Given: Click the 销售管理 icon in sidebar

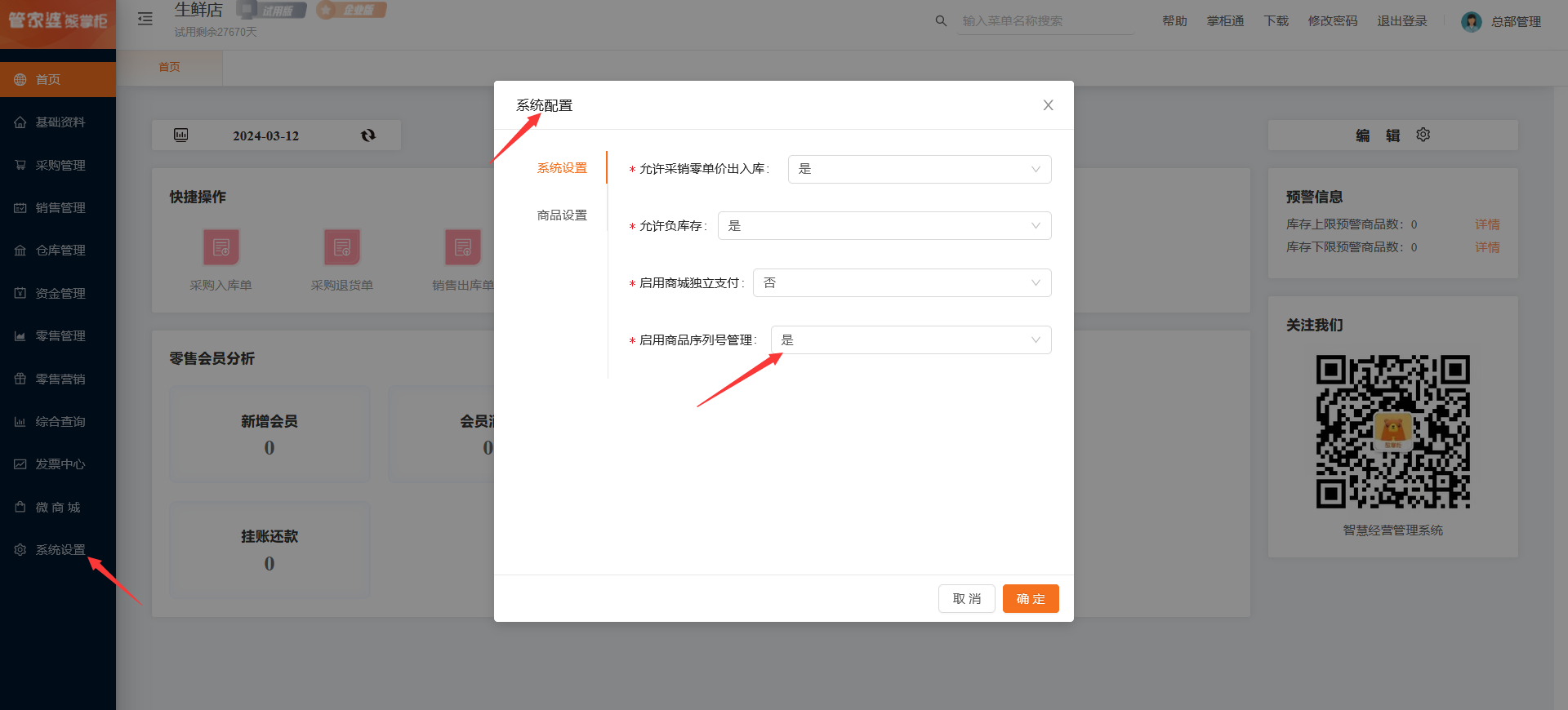Looking at the screenshot, I should coord(20,208).
